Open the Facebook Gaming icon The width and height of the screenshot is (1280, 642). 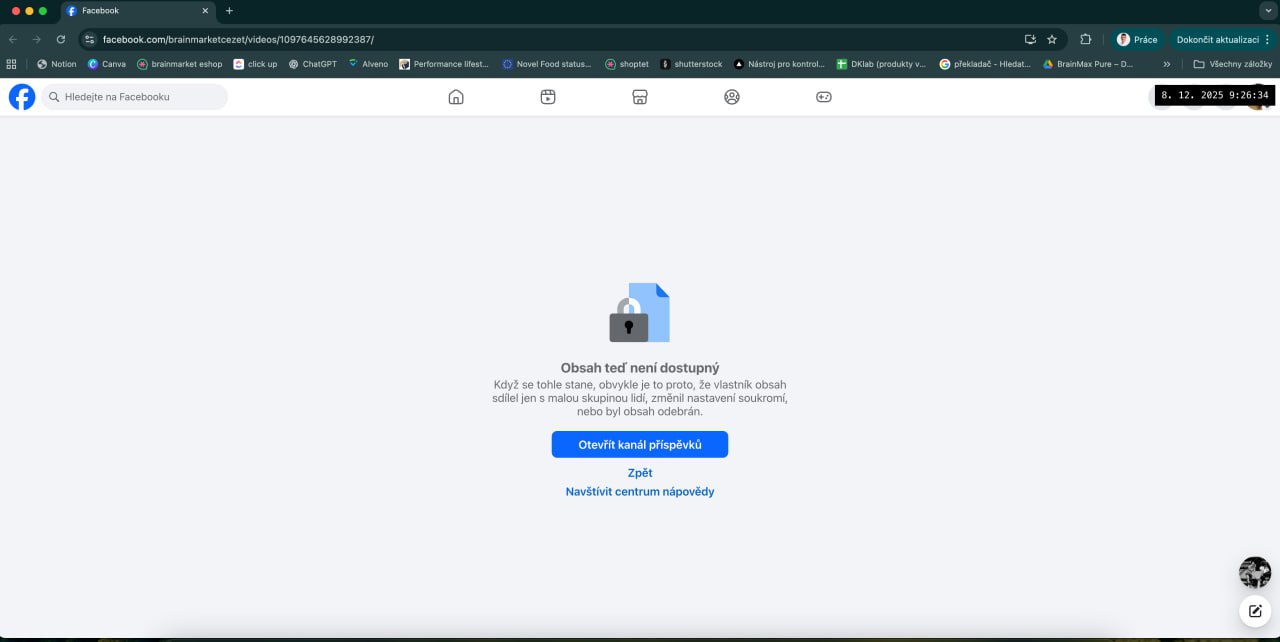(824, 97)
